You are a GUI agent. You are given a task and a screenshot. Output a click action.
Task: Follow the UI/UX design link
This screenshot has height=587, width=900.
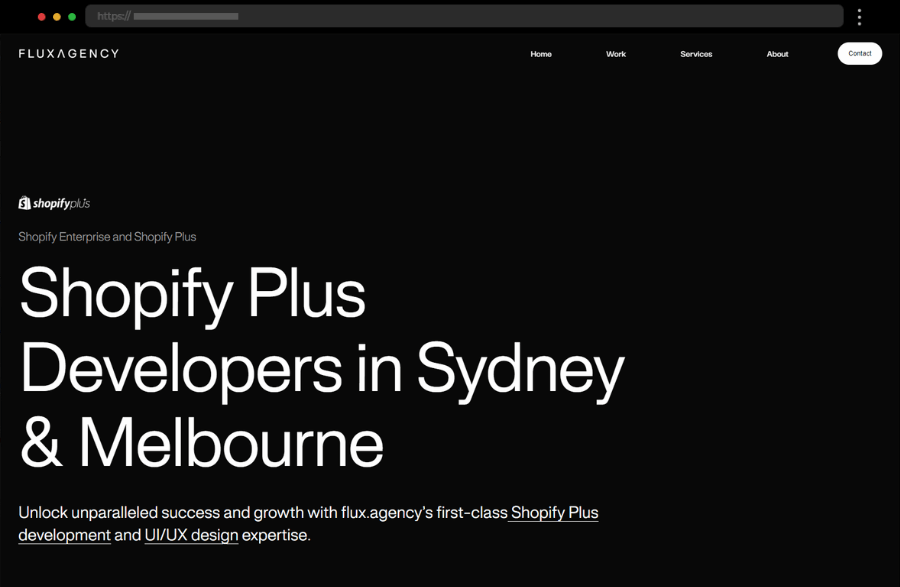(191, 535)
